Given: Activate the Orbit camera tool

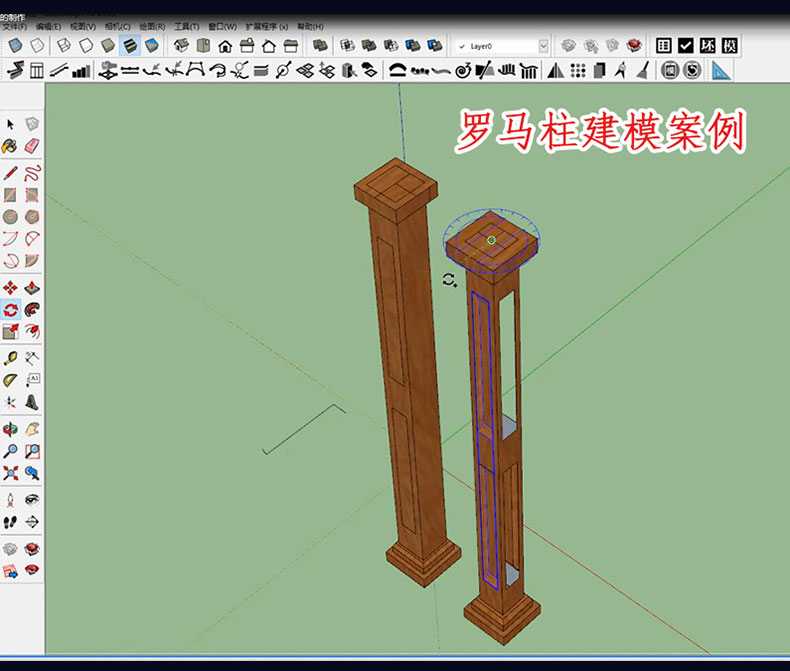Looking at the screenshot, I should coord(11,429).
